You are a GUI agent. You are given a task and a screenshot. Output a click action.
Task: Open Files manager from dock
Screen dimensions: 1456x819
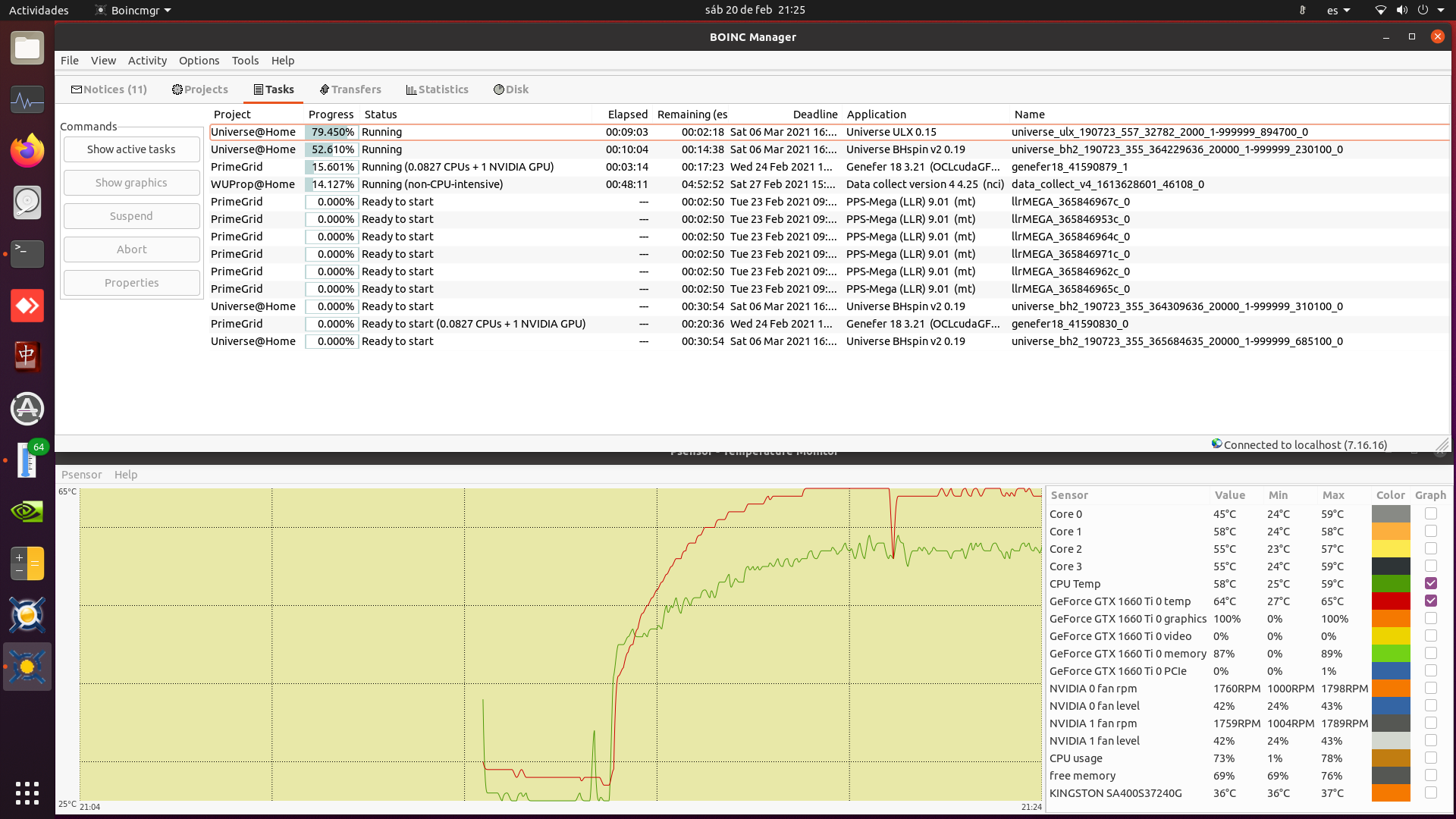[x=27, y=49]
